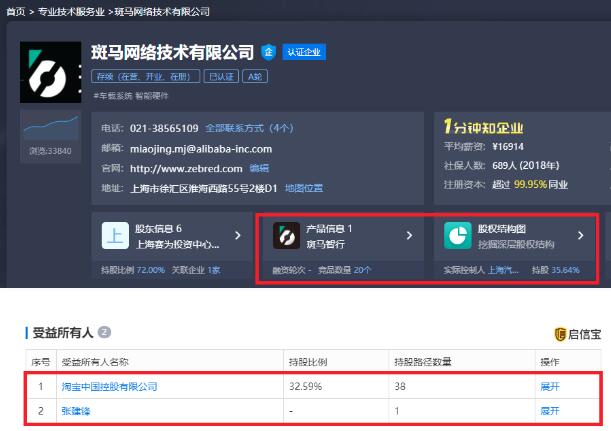Image resolution: width=611 pixels, height=431 pixels.
Task: Click 上海市徐汇区淮海西路55号2楼D1 address text
Action: pos(203,189)
